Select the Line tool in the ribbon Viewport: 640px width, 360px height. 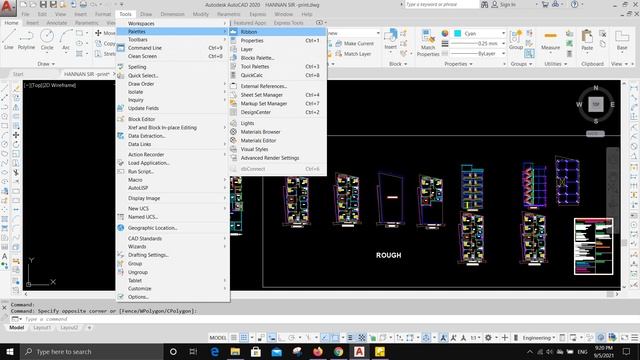coord(9,40)
